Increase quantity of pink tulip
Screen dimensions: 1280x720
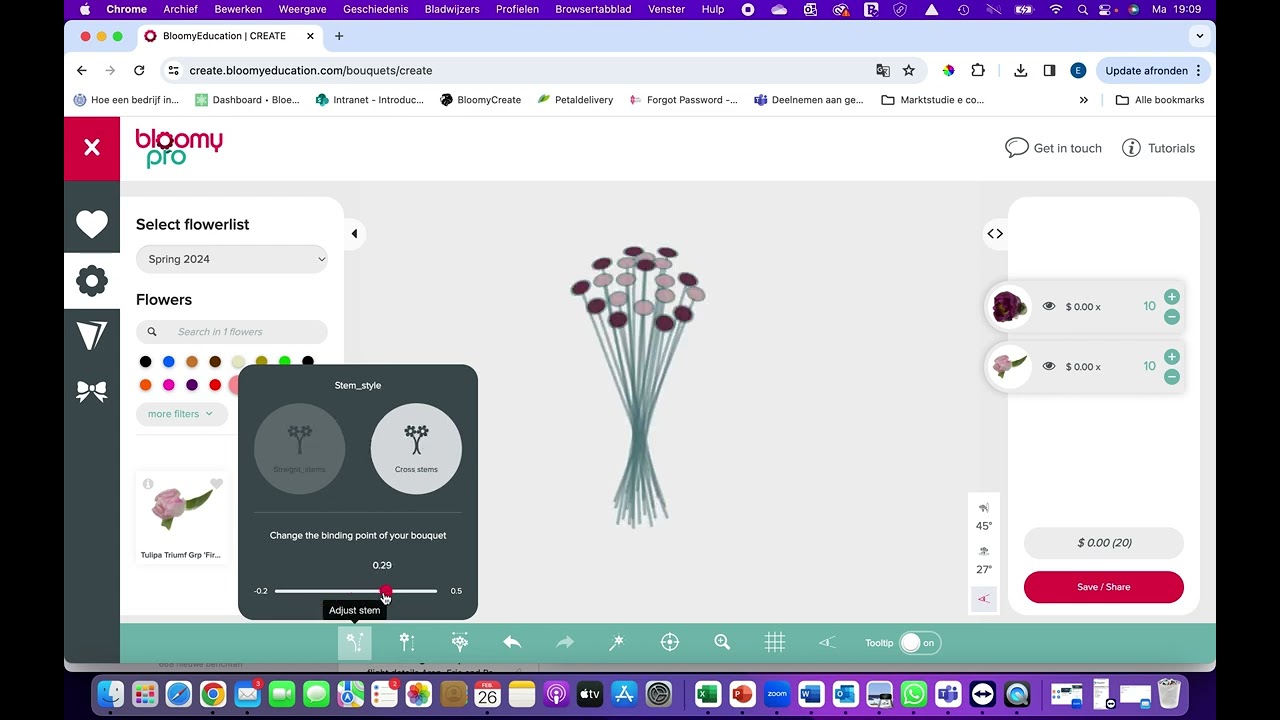tap(1172, 357)
